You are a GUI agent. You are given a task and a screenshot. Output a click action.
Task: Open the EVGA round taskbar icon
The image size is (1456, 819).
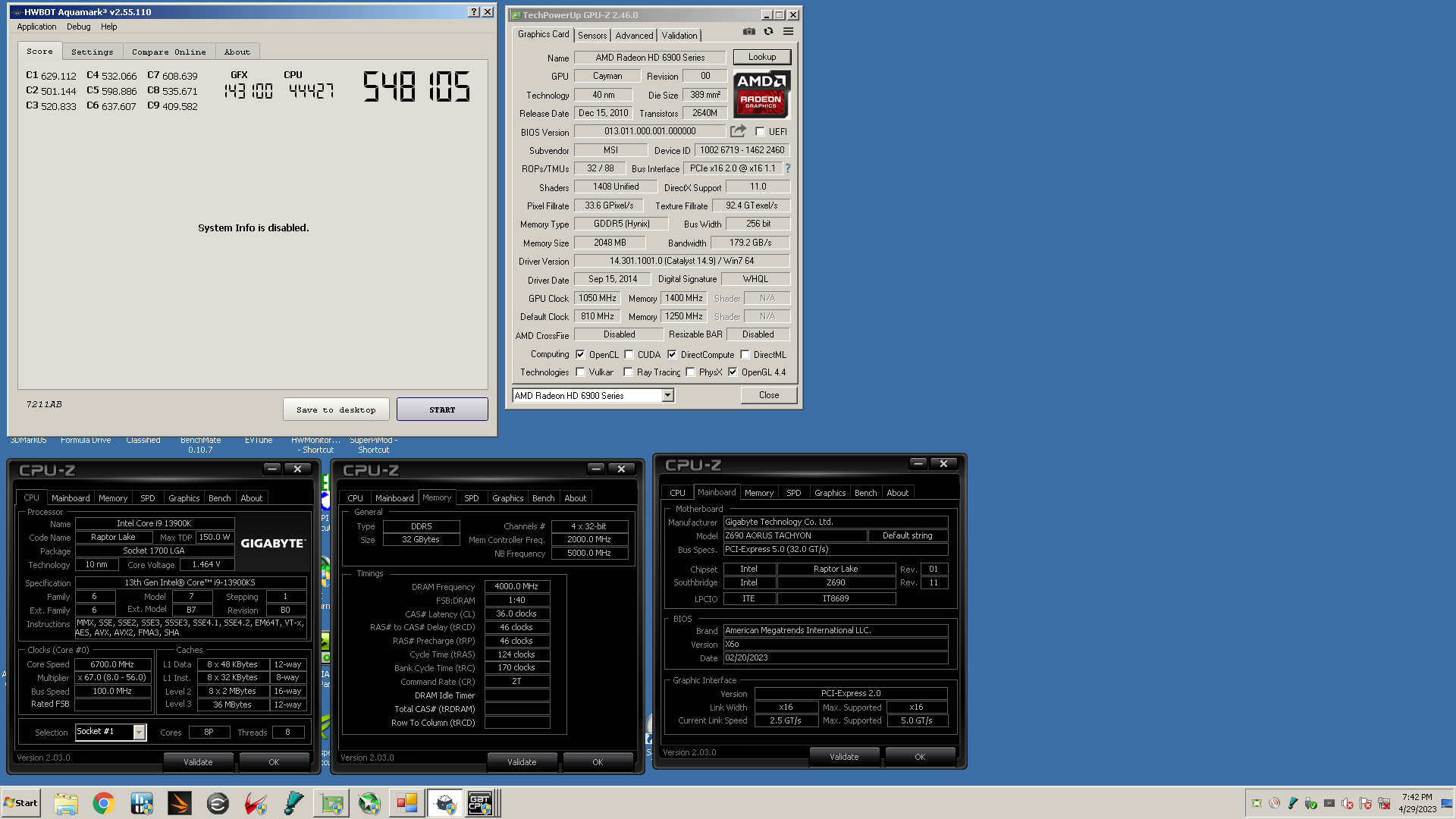[218, 803]
